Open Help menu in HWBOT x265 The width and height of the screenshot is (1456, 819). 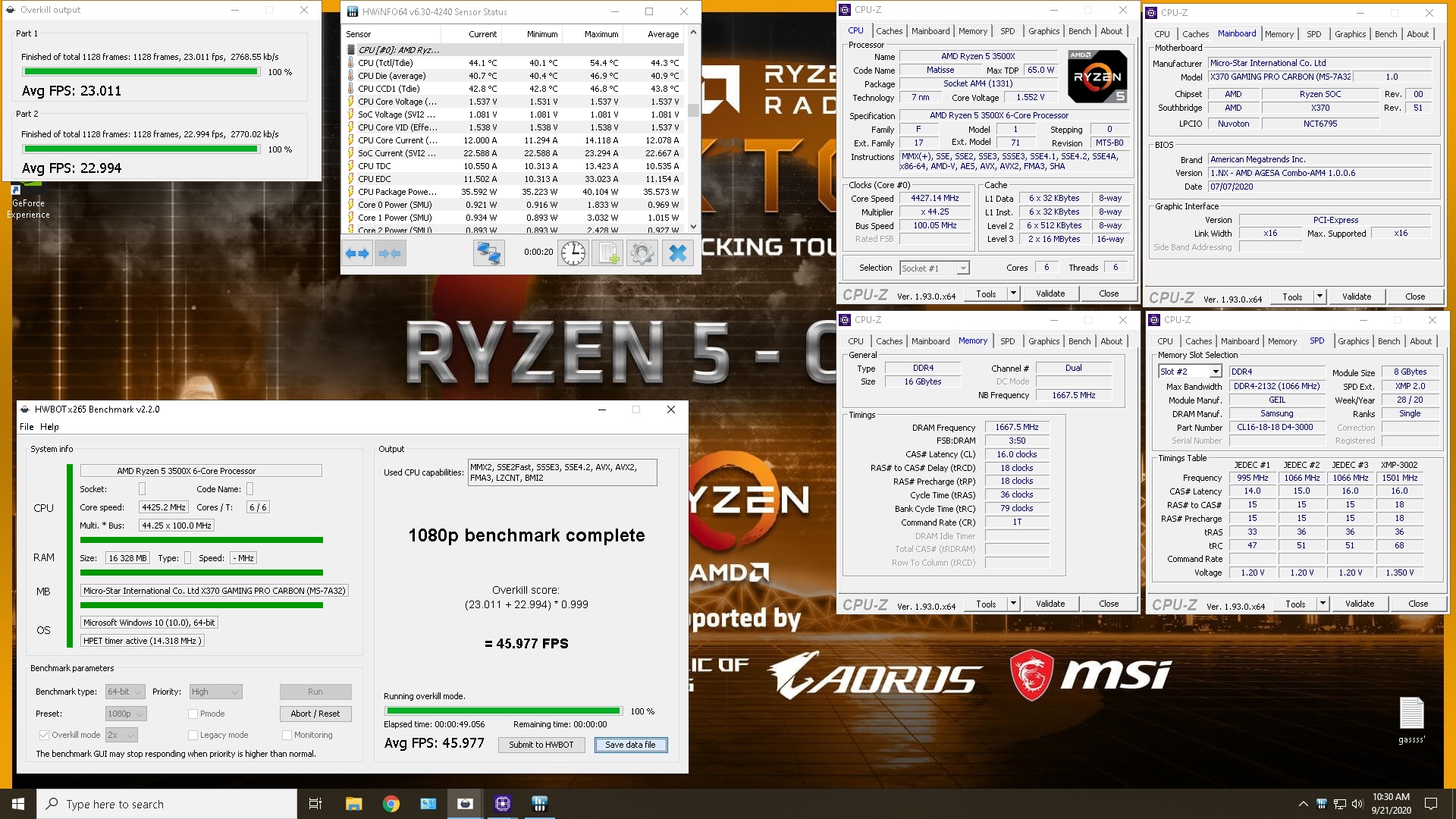click(x=49, y=427)
